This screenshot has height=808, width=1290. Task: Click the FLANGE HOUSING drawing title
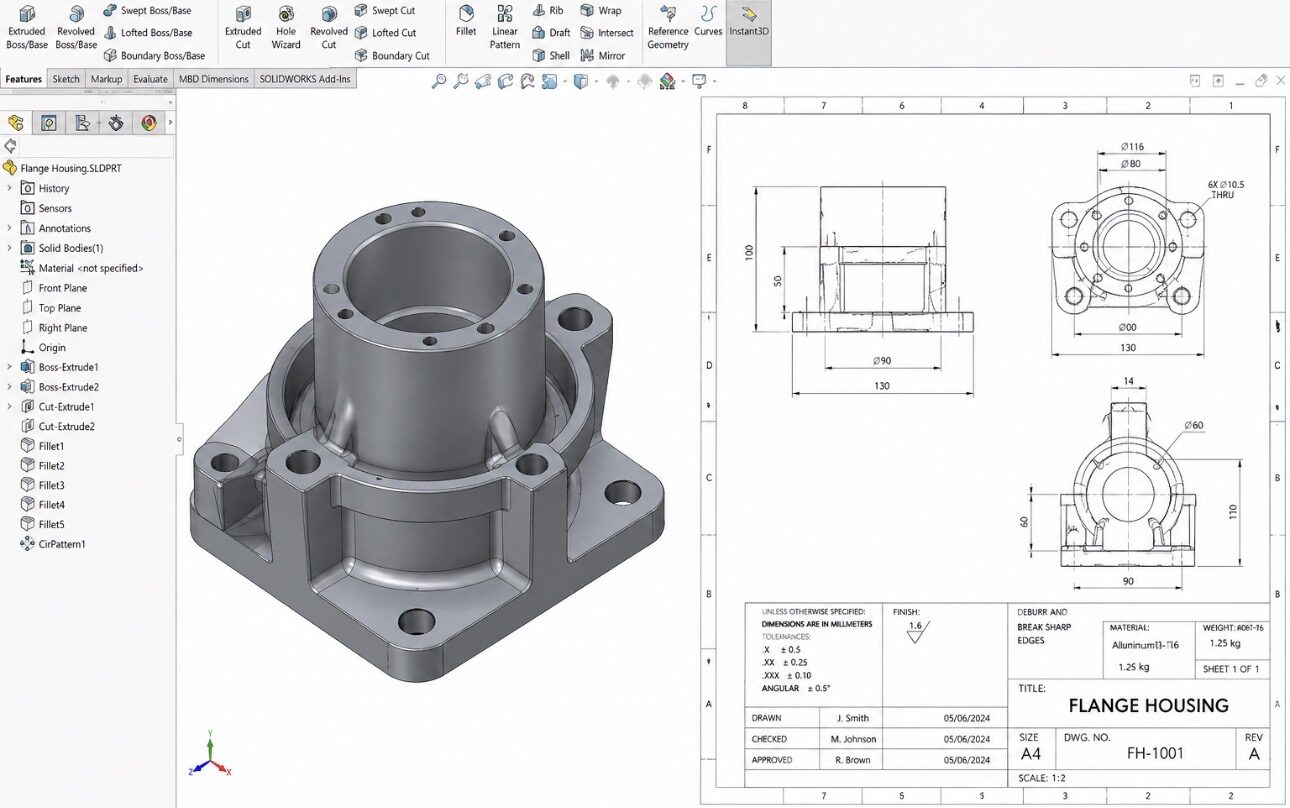(1149, 706)
